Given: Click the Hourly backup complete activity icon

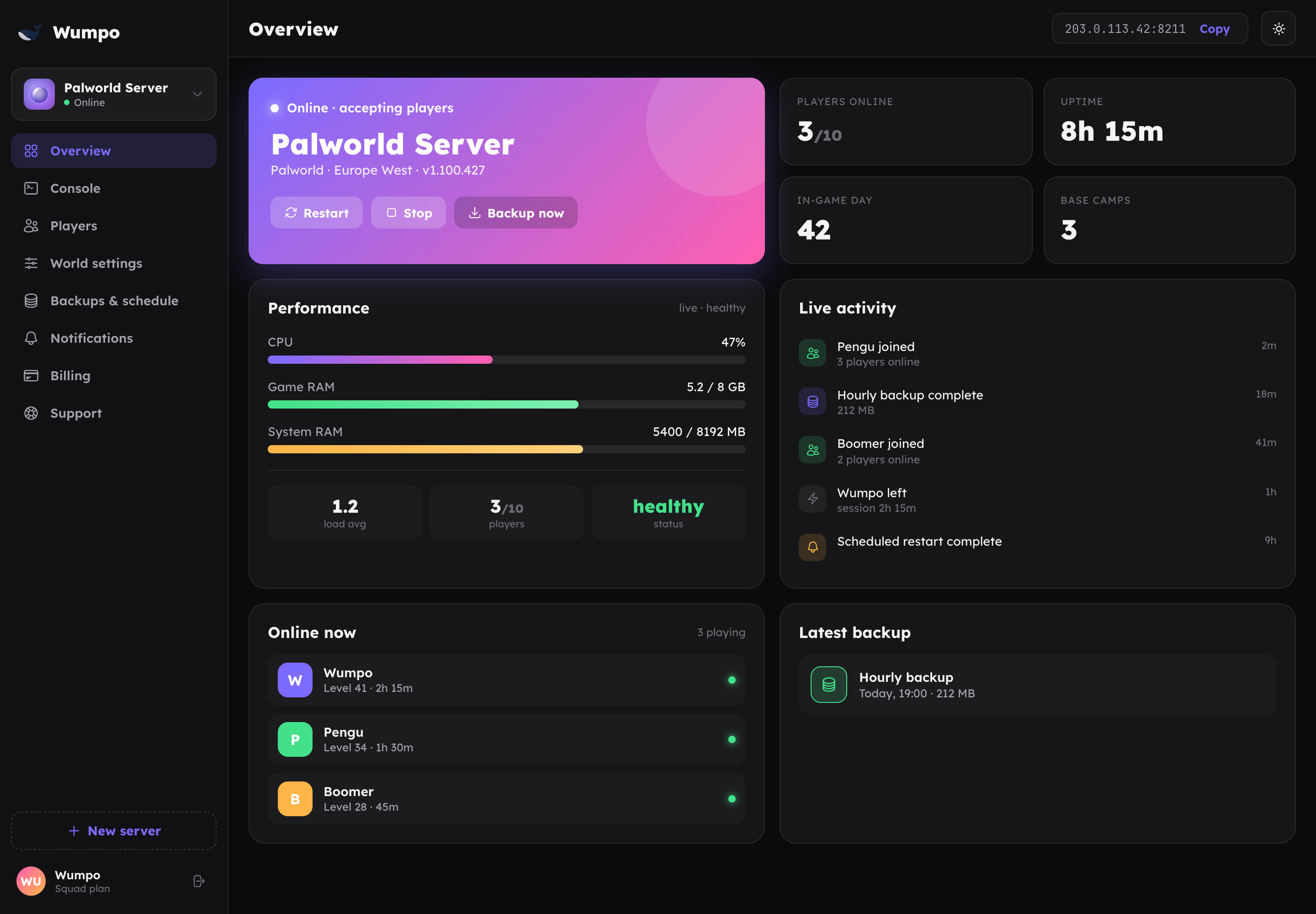Looking at the screenshot, I should (812, 402).
